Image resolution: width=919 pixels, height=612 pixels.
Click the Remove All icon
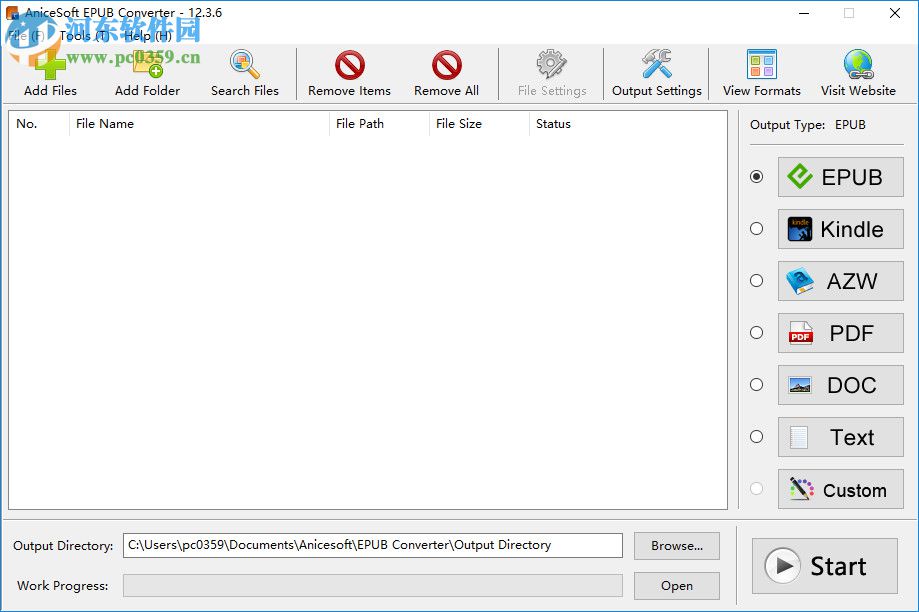click(446, 62)
